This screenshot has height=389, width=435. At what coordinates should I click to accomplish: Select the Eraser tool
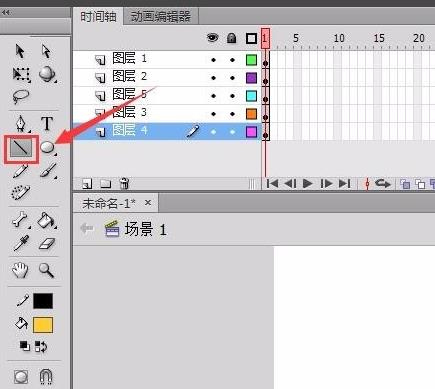click(47, 243)
